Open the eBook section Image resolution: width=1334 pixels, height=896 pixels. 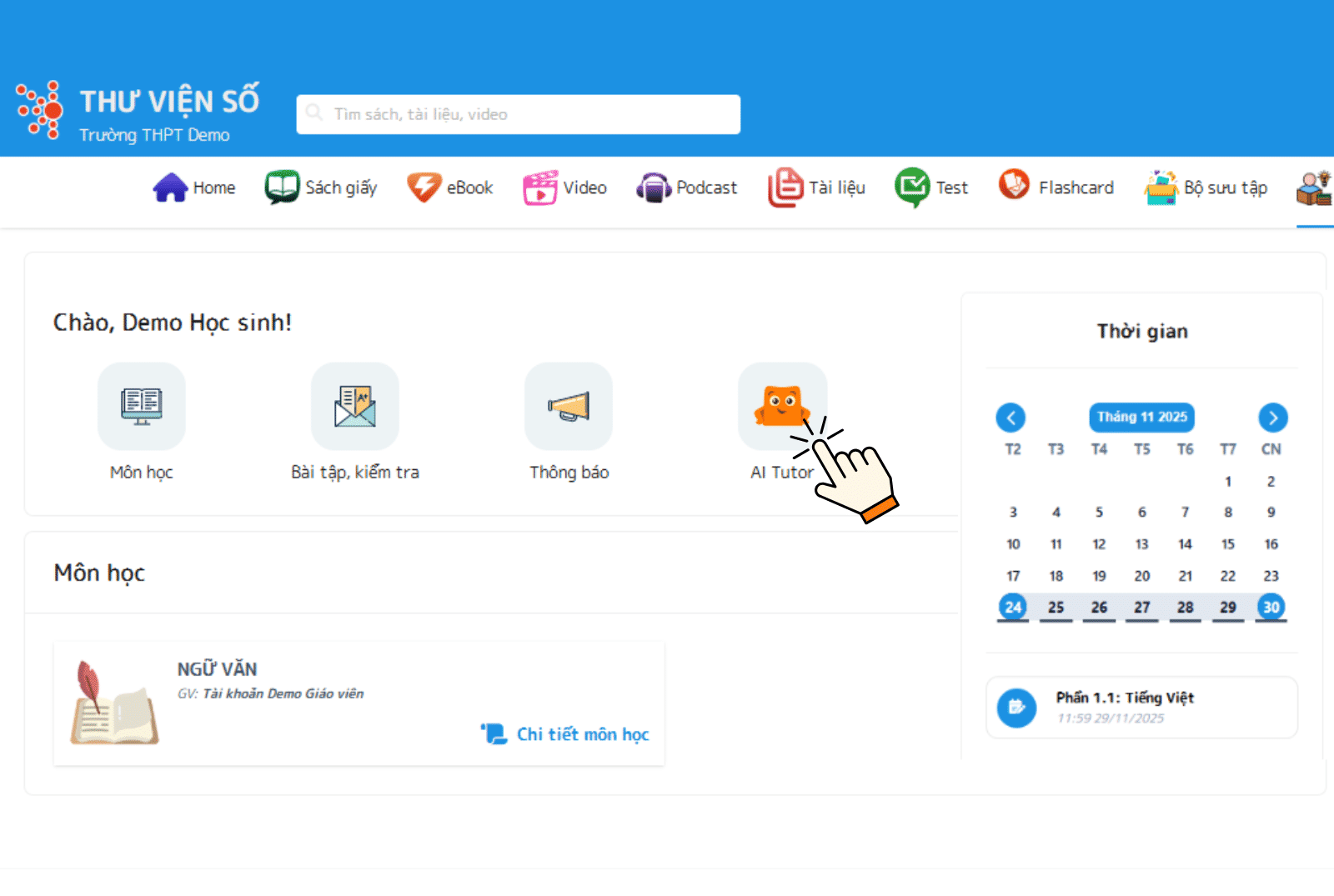(450, 188)
